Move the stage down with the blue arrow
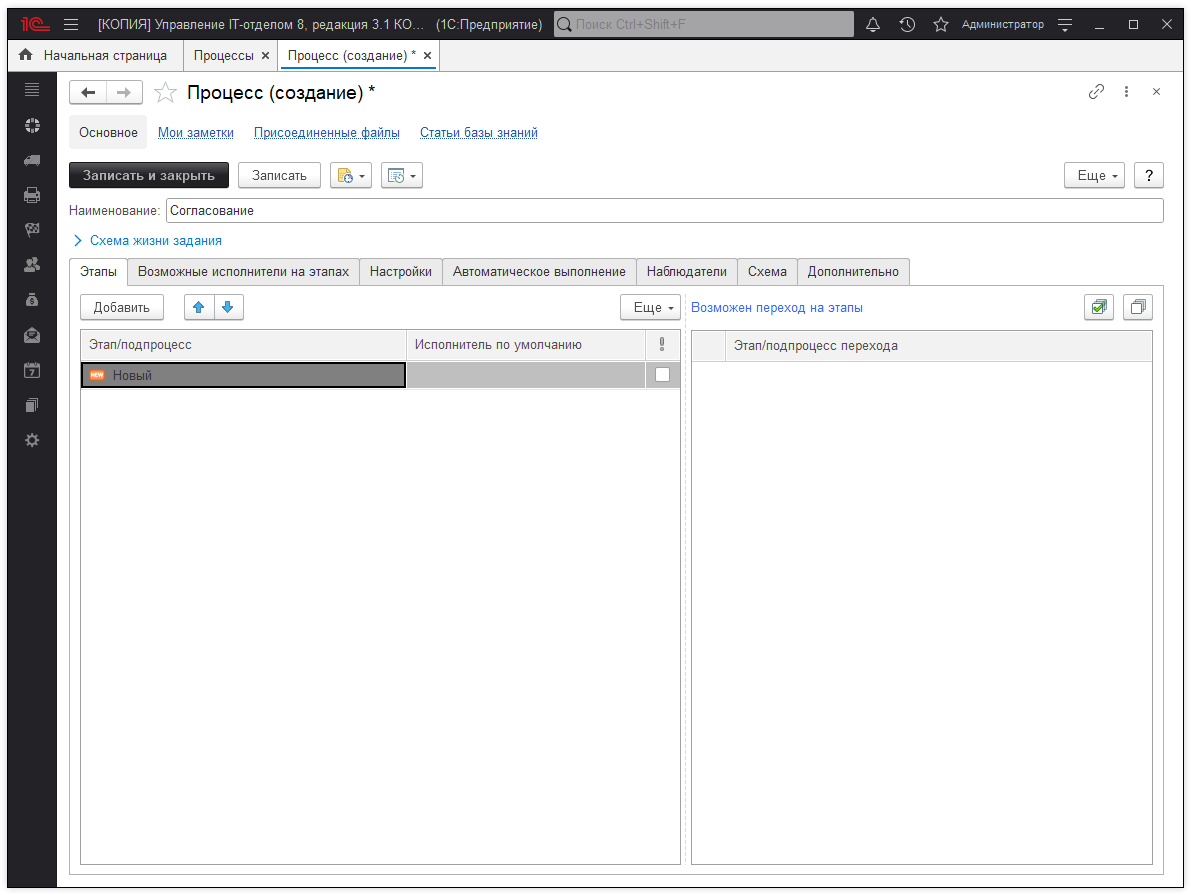 click(228, 307)
